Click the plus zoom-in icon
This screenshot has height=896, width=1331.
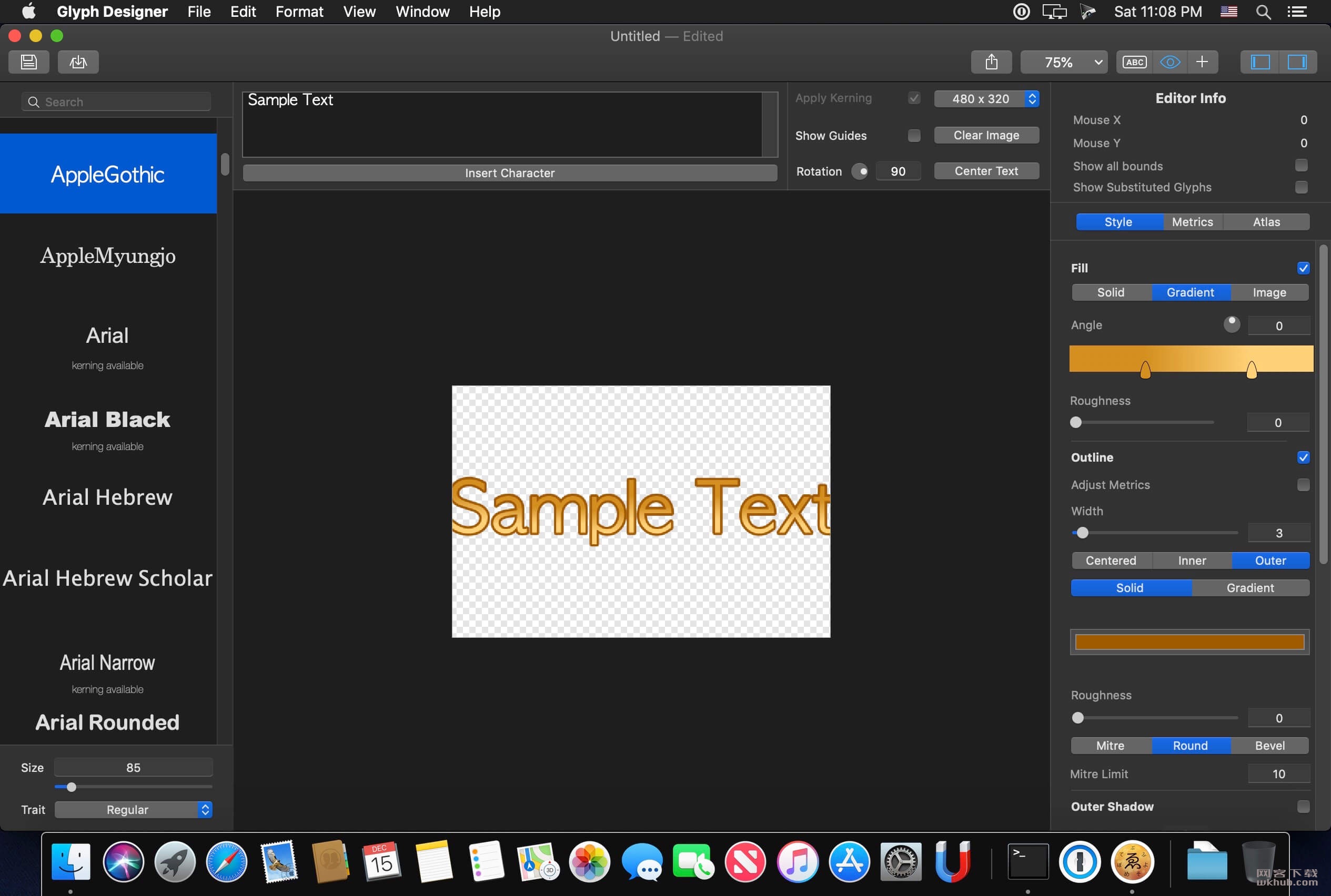(1202, 62)
